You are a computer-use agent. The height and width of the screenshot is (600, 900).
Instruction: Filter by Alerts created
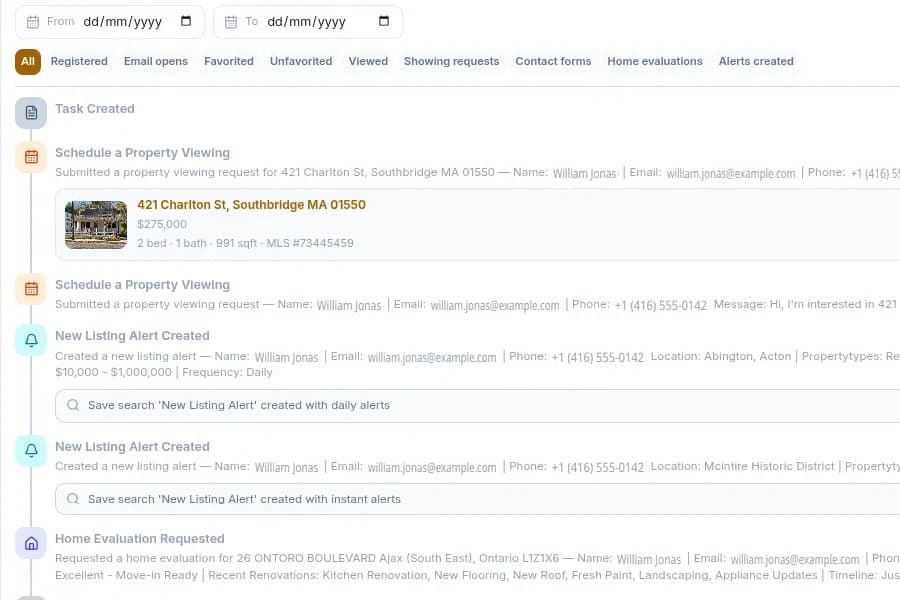click(756, 61)
